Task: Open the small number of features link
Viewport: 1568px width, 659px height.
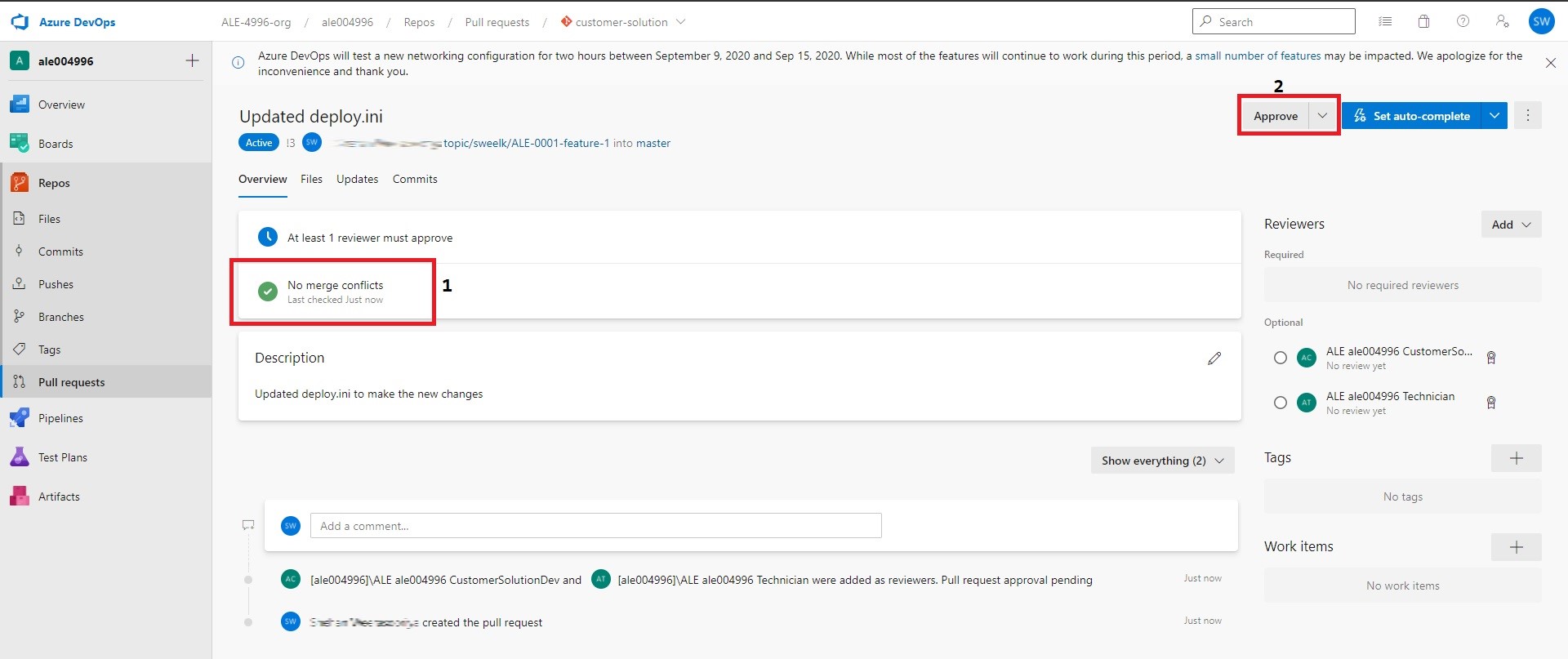Action: pyautogui.click(x=1258, y=56)
